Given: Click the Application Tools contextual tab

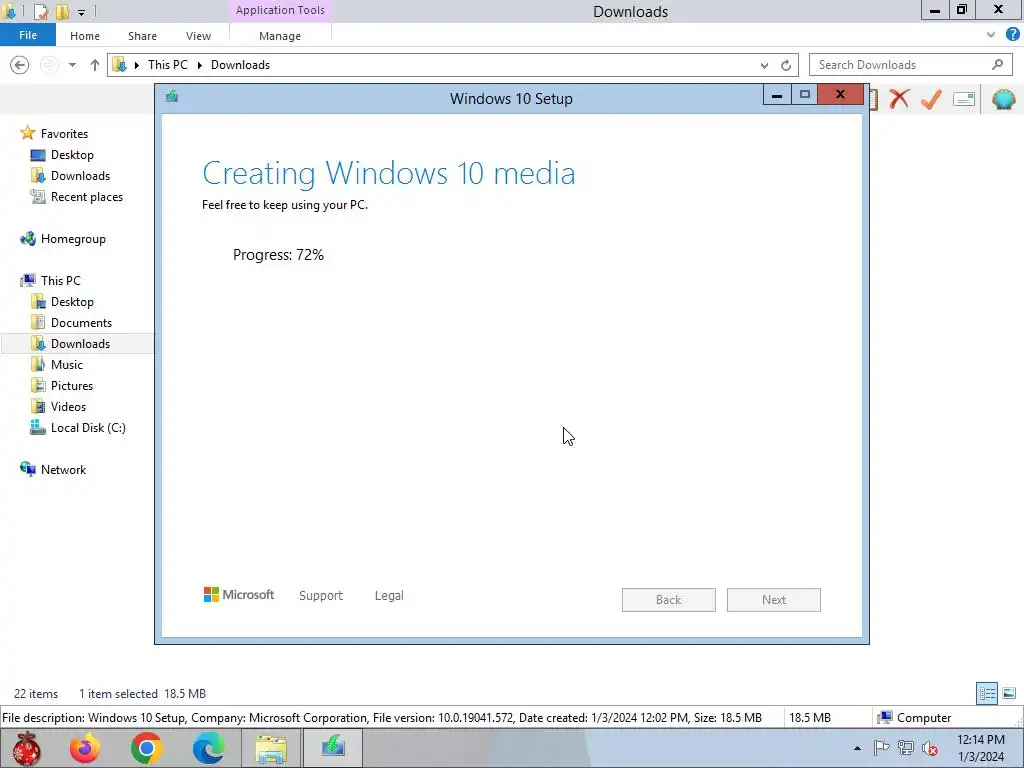Looking at the screenshot, I should (280, 10).
